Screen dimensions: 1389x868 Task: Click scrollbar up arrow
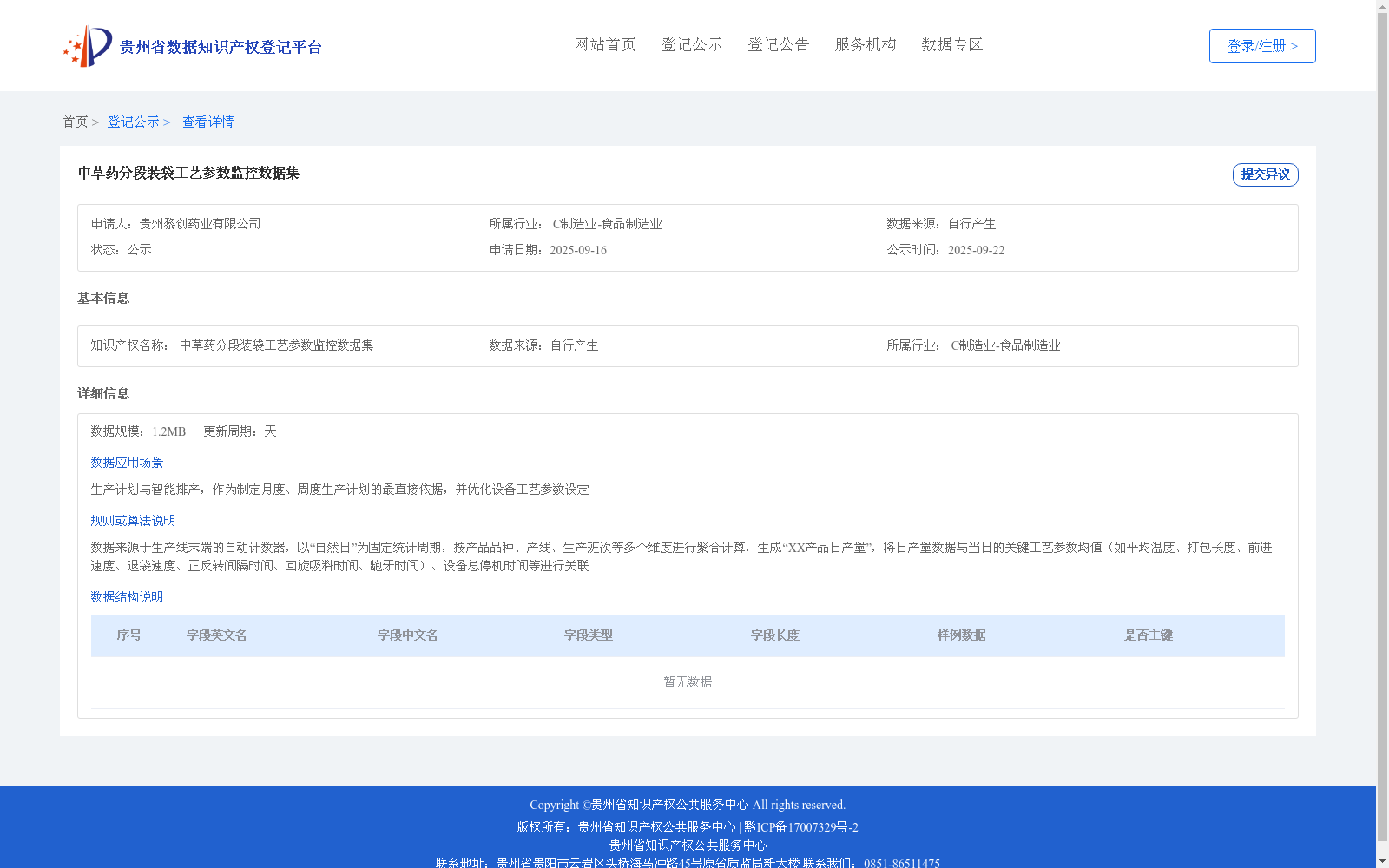tap(1382, 6)
